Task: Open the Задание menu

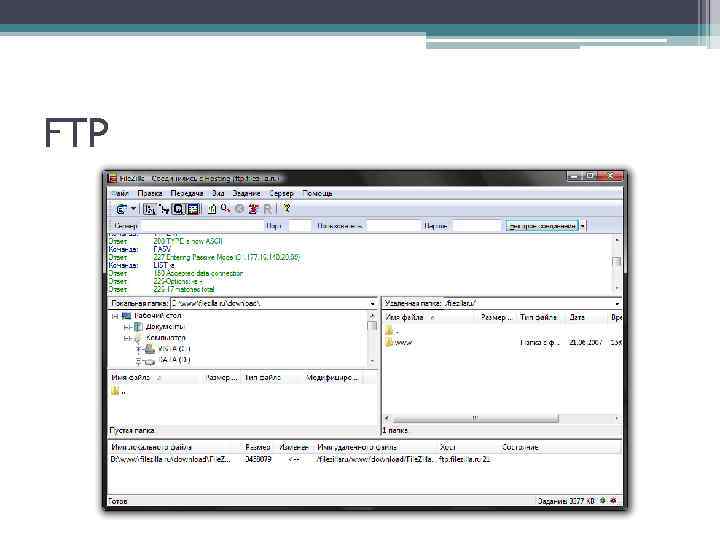Action: point(246,194)
